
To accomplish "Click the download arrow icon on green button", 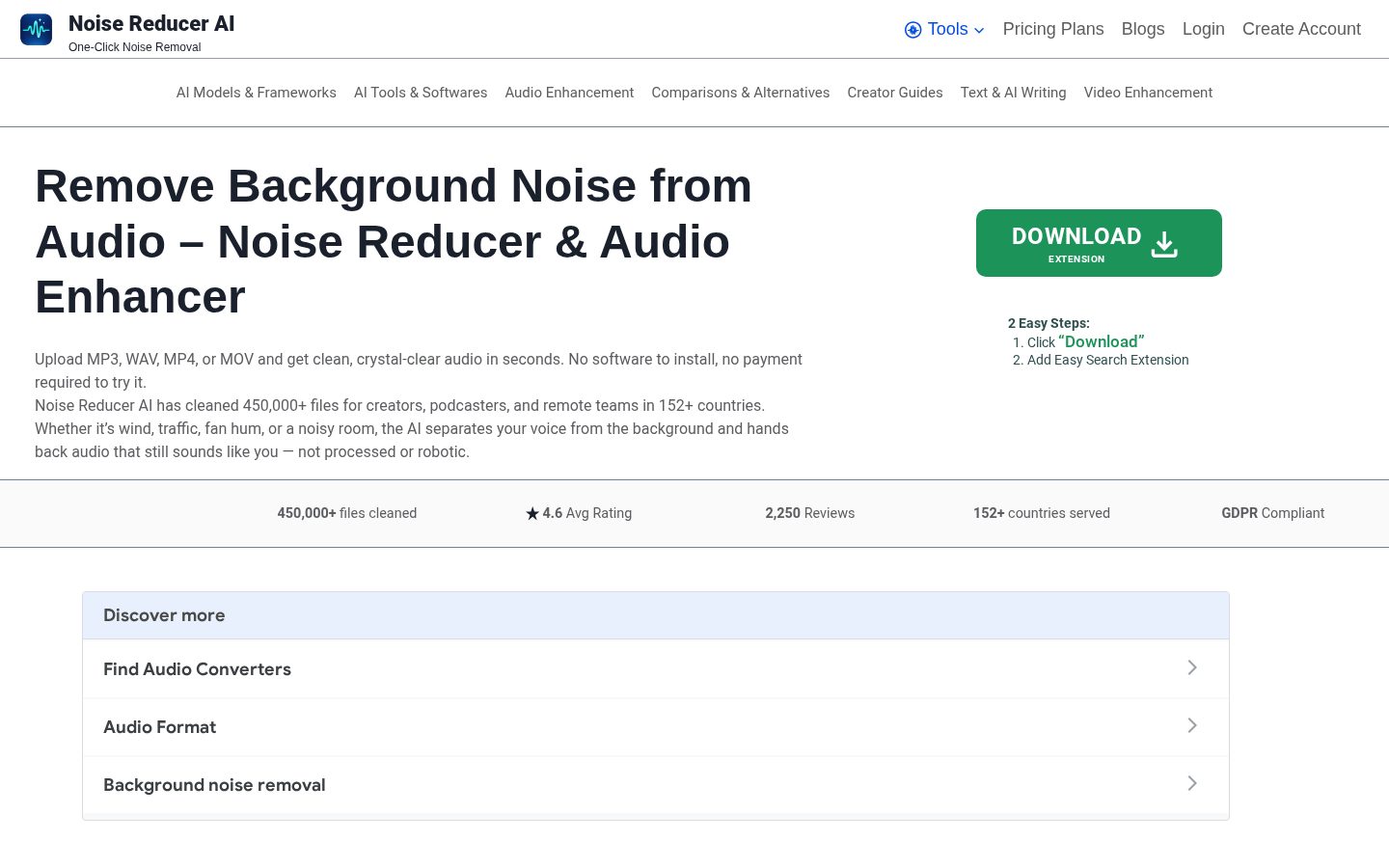I will pyautogui.click(x=1164, y=244).
